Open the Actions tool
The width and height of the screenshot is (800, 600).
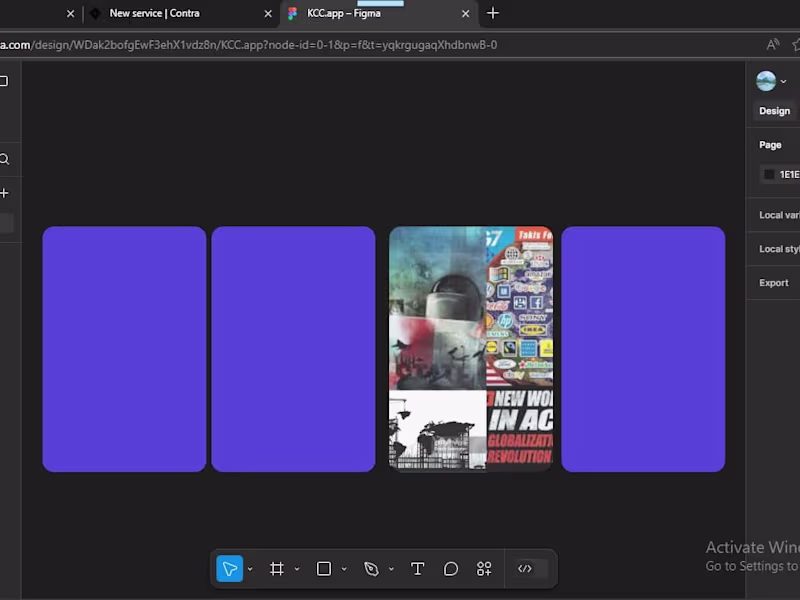[484, 568]
